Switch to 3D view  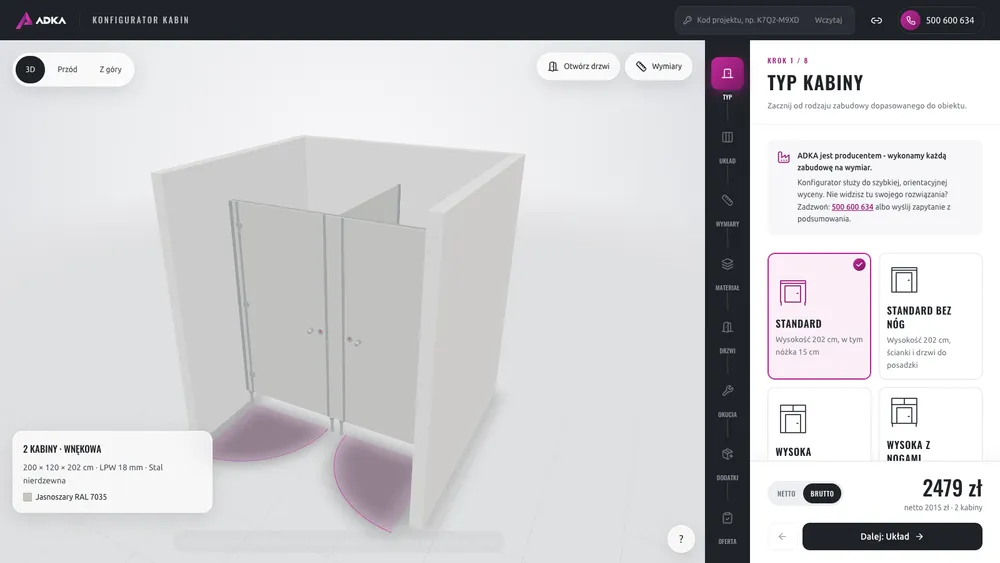pos(30,69)
